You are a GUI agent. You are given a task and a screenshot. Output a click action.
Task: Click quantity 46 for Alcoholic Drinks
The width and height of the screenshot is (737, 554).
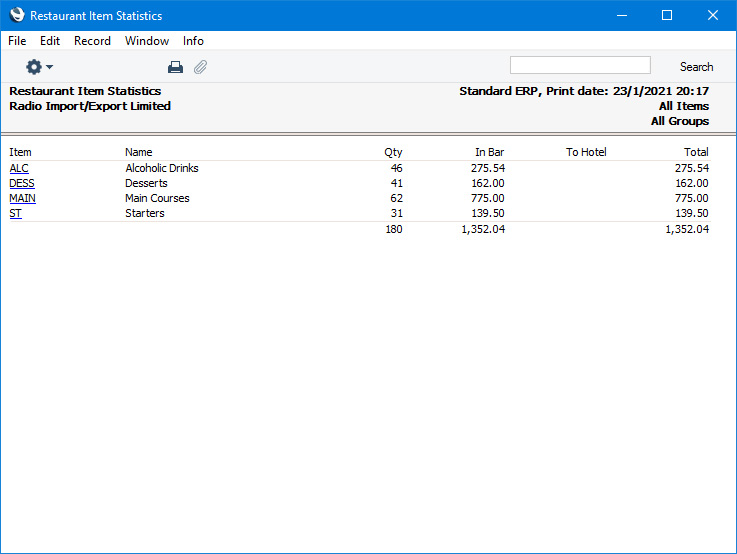396,168
